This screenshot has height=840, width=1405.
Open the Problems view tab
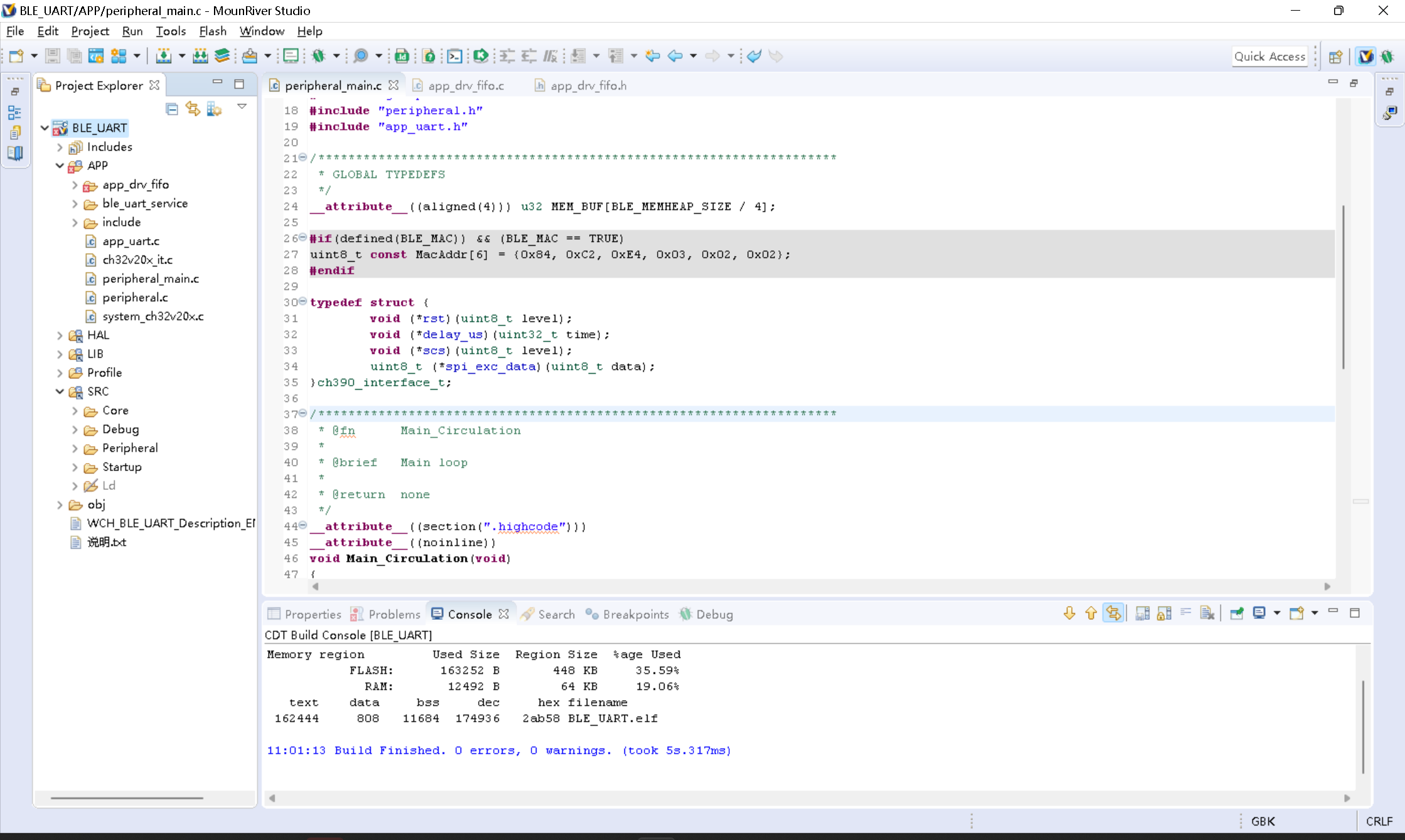[393, 614]
